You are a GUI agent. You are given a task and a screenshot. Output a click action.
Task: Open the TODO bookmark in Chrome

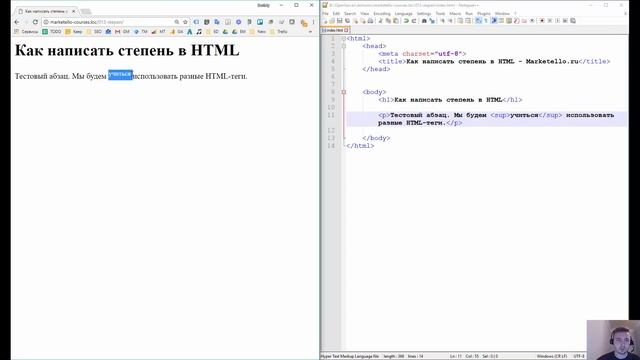point(52,31)
